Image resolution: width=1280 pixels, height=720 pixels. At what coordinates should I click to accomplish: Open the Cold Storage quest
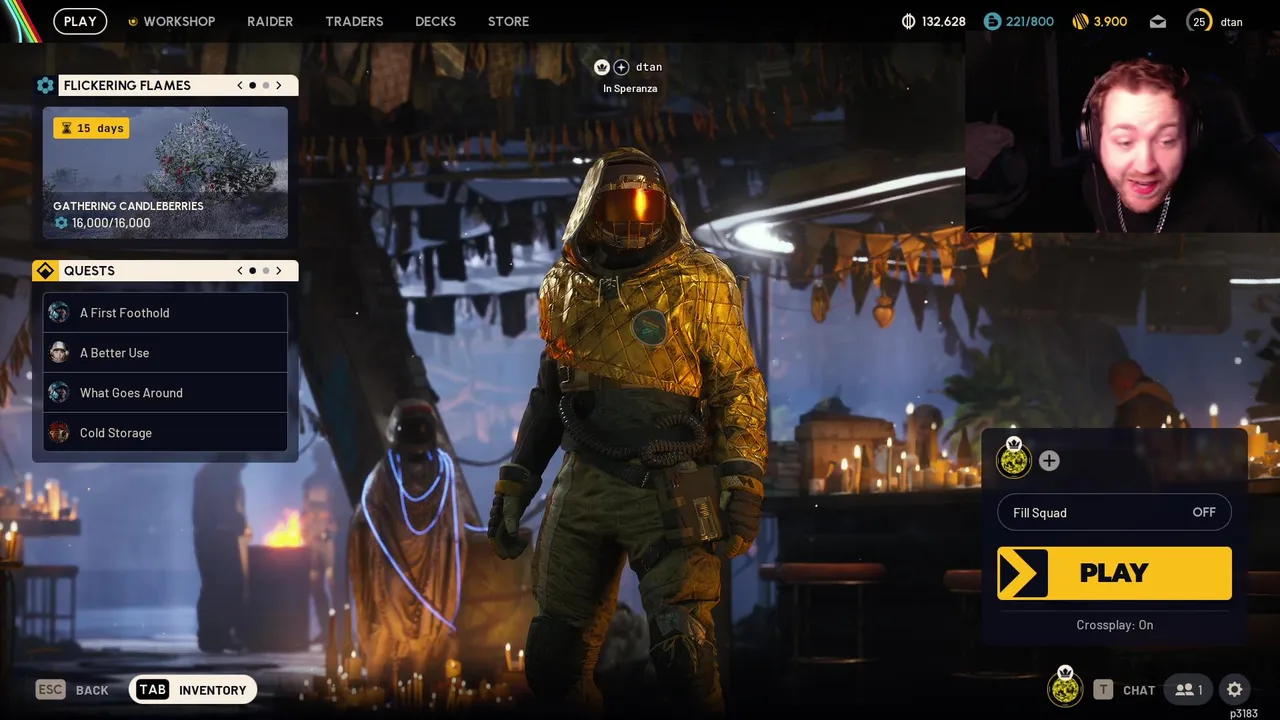coord(165,433)
